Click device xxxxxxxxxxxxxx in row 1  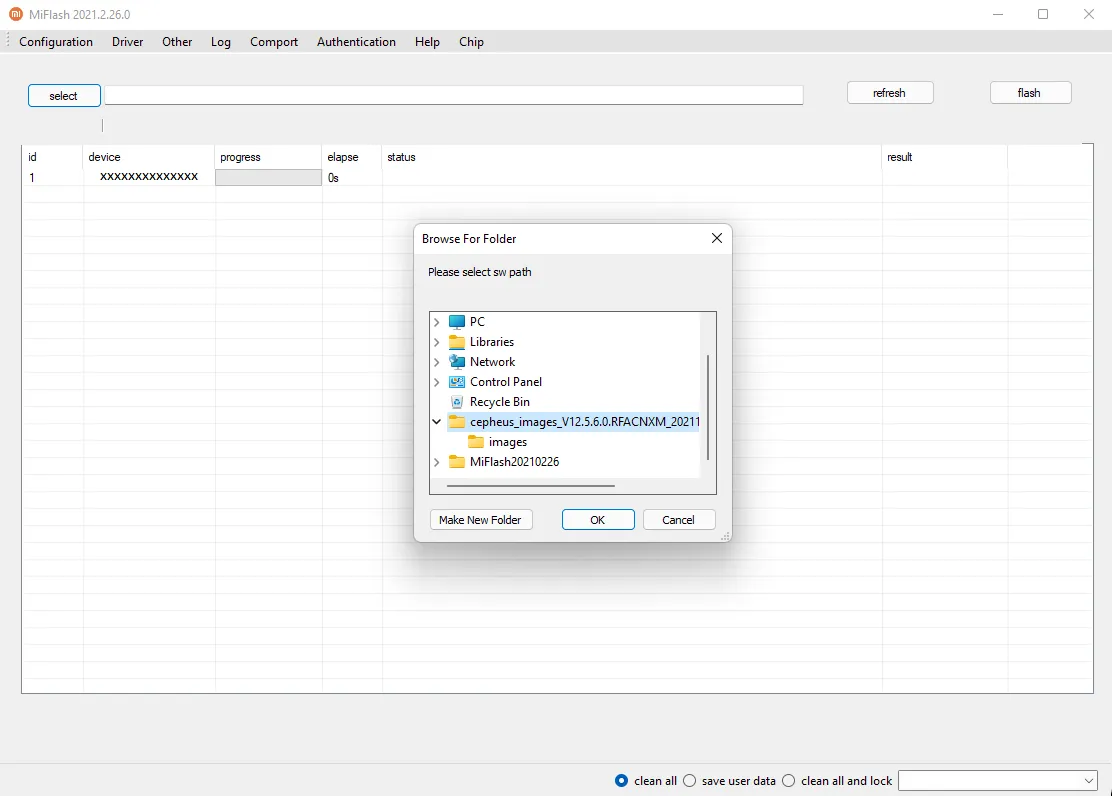[x=149, y=177]
